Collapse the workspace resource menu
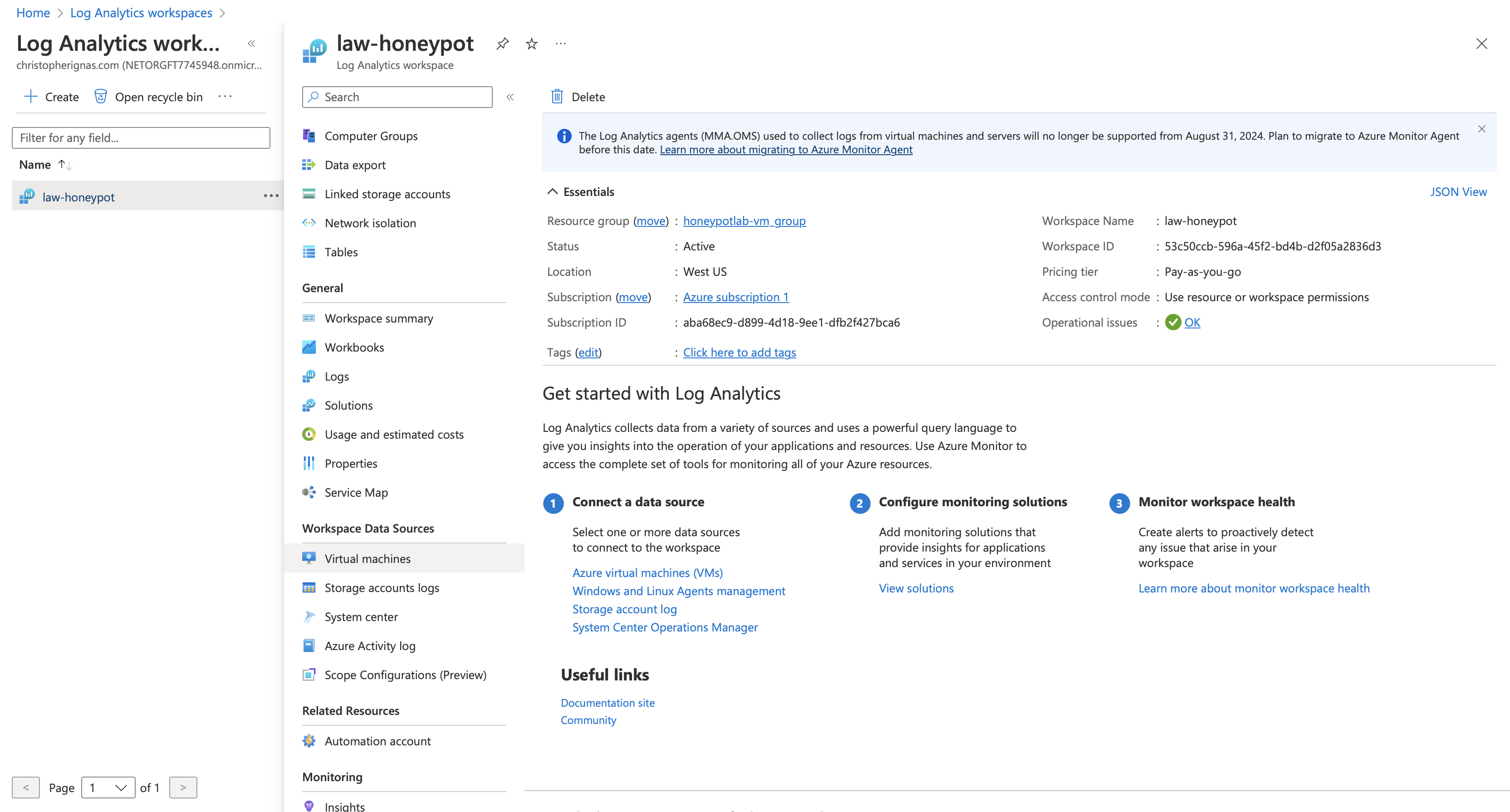The width and height of the screenshot is (1510, 812). [510, 97]
